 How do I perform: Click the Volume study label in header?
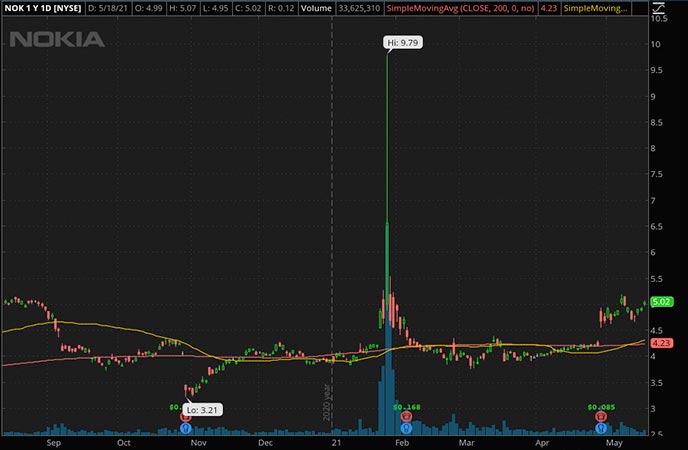click(316, 8)
